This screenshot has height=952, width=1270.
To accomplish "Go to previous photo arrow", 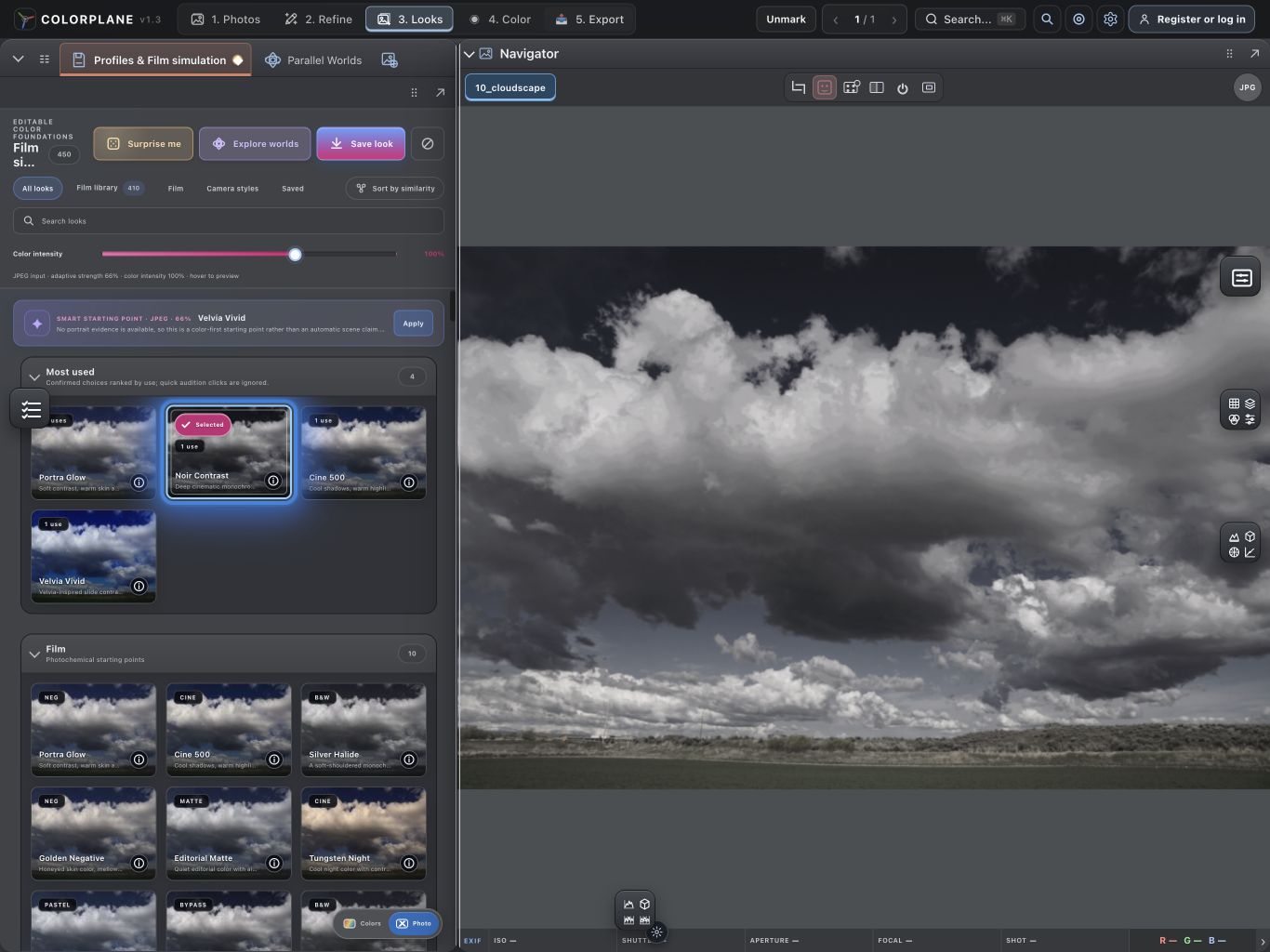I will [x=836, y=20].
